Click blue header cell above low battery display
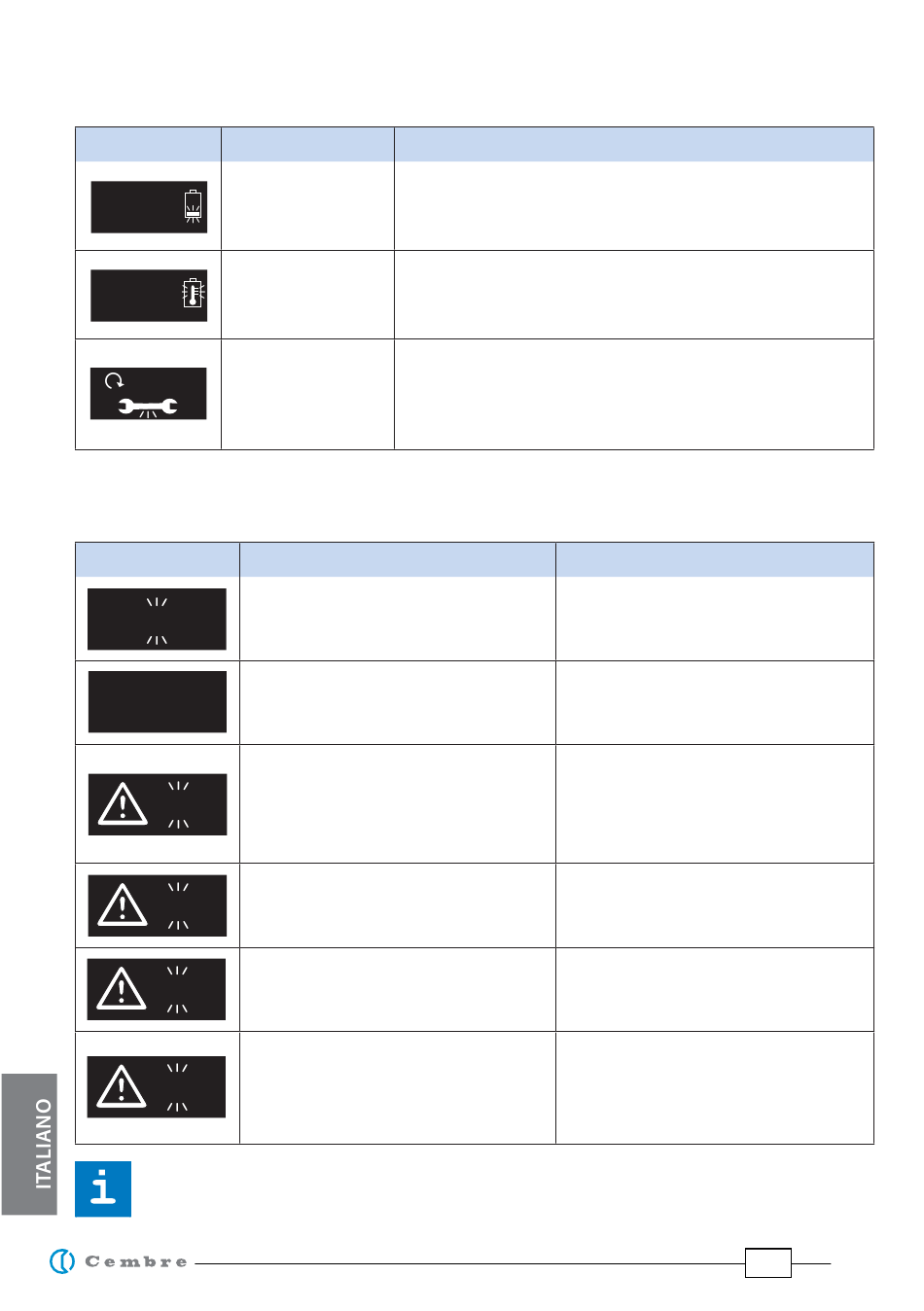924x1311 pixels. click(149, 144)
